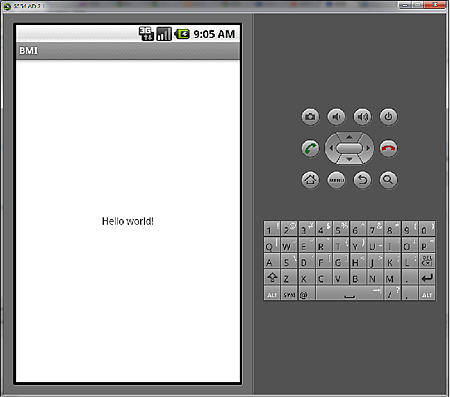Click the M key
Image resolution: width=450 pixels, height=397 pixels.
(x=393, y=277)
